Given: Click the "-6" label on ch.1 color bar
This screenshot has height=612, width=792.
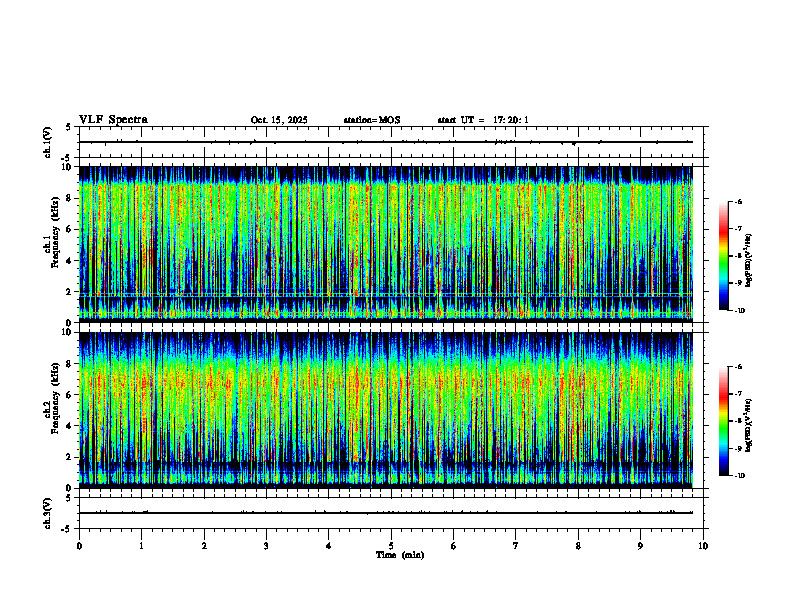Looking at the screenshot, I should click(x=738, y=202).
